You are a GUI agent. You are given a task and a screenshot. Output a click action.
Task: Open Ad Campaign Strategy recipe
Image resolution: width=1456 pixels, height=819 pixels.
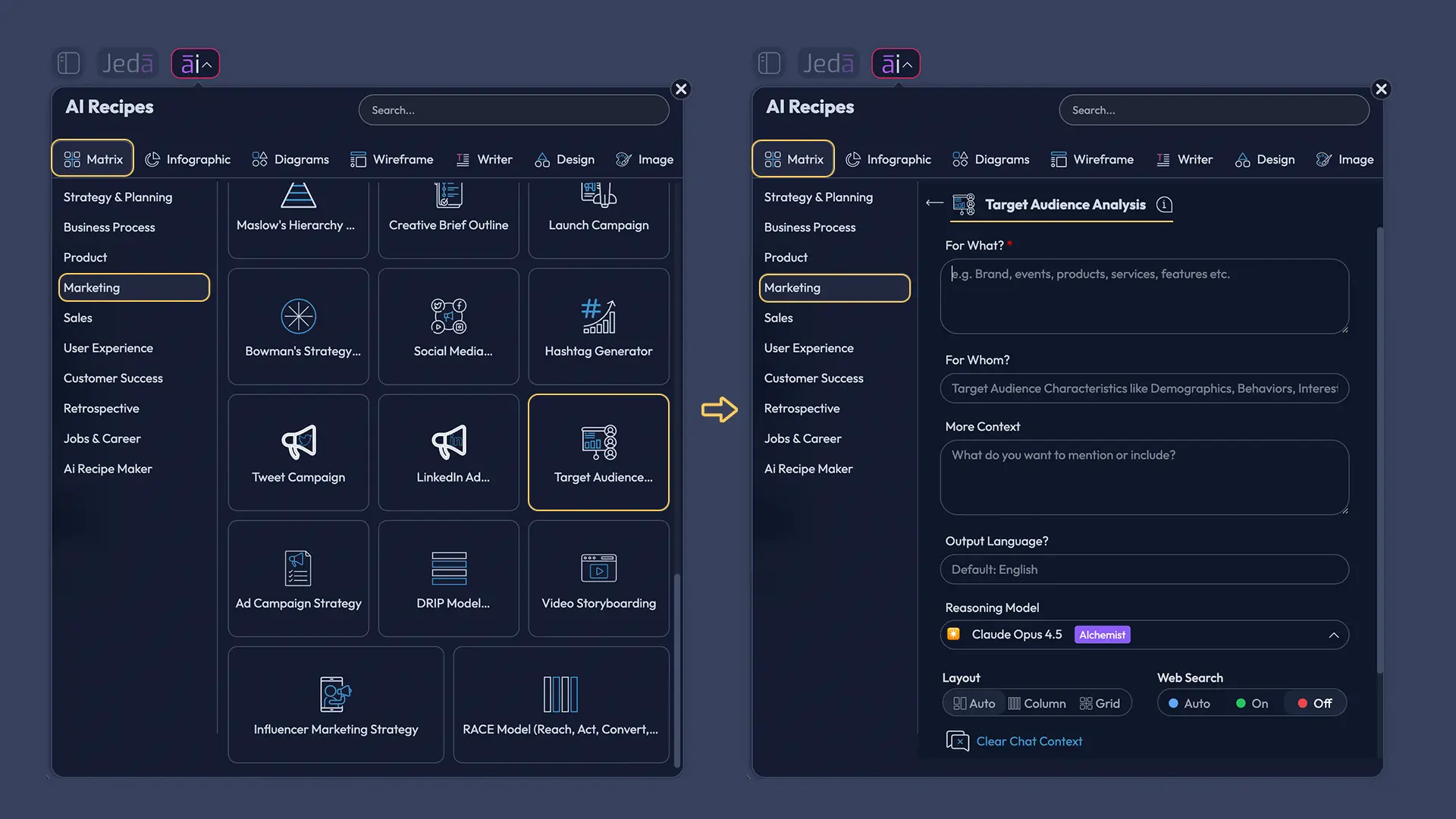pyautogui.click(x=298, y=578)
